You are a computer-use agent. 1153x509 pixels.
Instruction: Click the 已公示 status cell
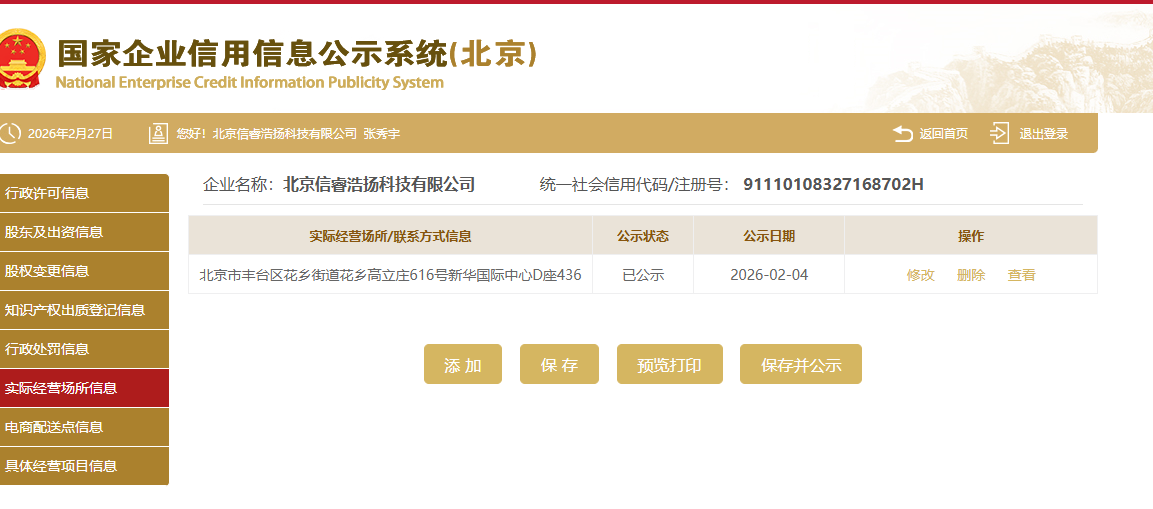(x=643, y=275)
